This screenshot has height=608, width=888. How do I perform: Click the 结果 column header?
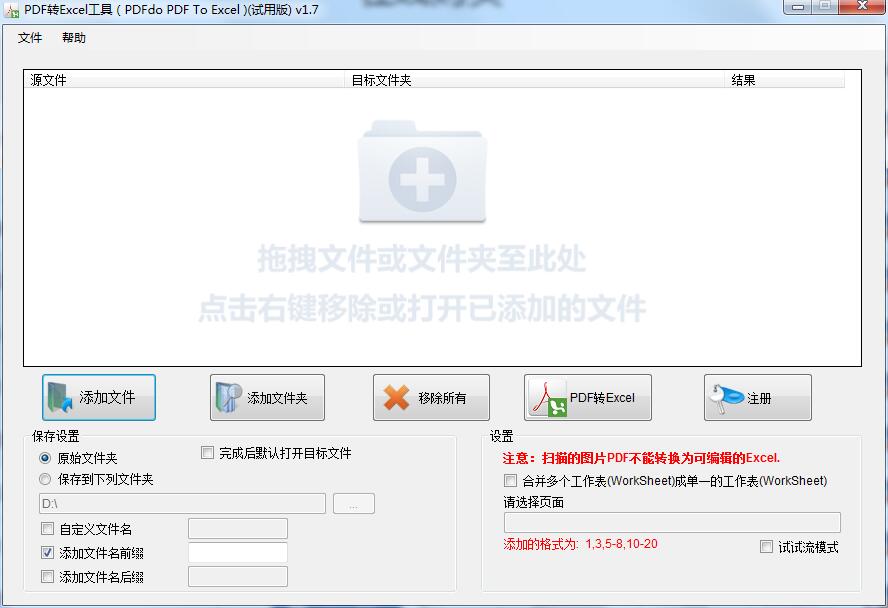coord(784,80)
